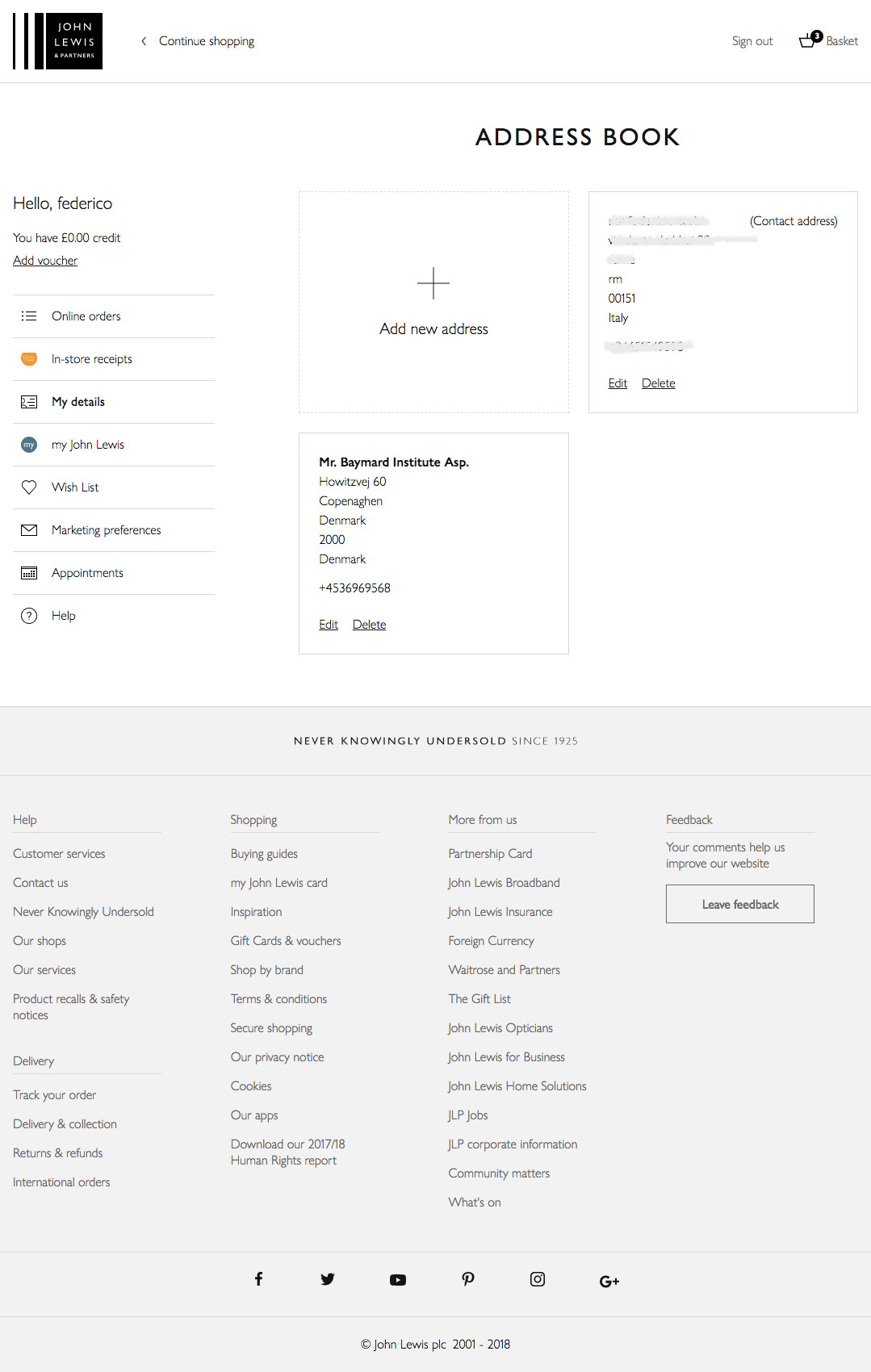This screenshot has width=871, height=1372.
Task: Delete the Baymard Institute Denmark address
Action: (370, 625)
